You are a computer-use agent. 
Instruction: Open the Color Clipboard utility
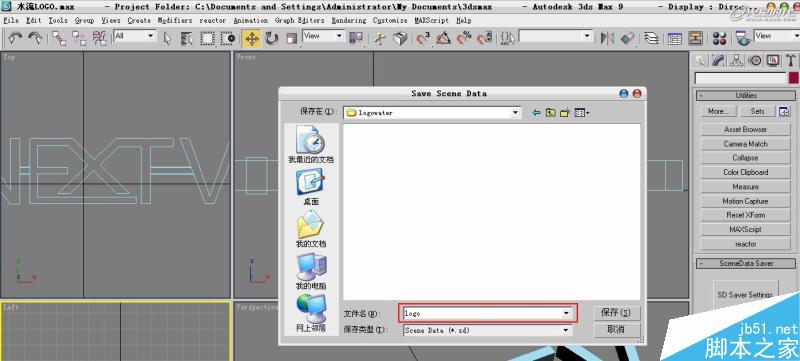[745, 172]
